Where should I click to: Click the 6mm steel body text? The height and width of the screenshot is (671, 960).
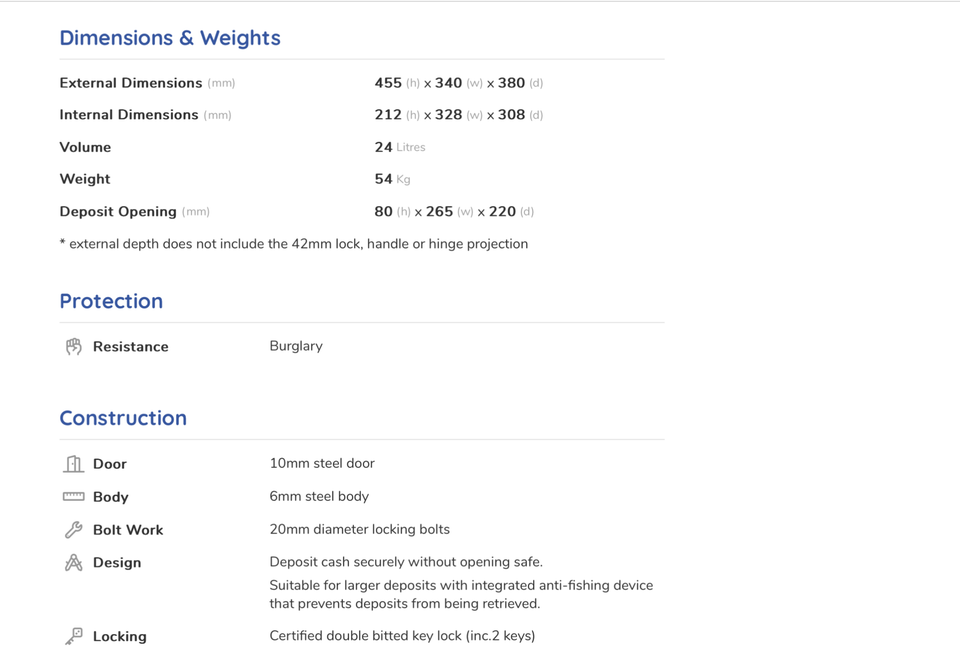click(x=319, y=496)
